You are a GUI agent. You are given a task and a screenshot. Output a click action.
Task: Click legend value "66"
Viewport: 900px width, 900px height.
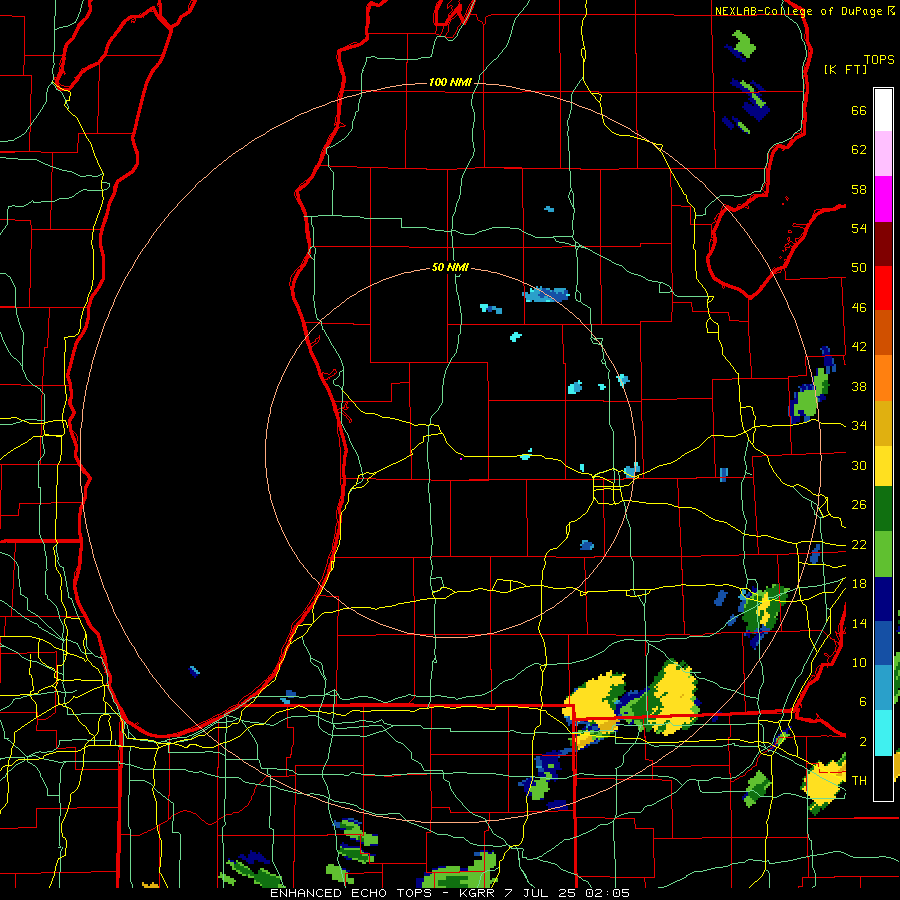(859, 111)
